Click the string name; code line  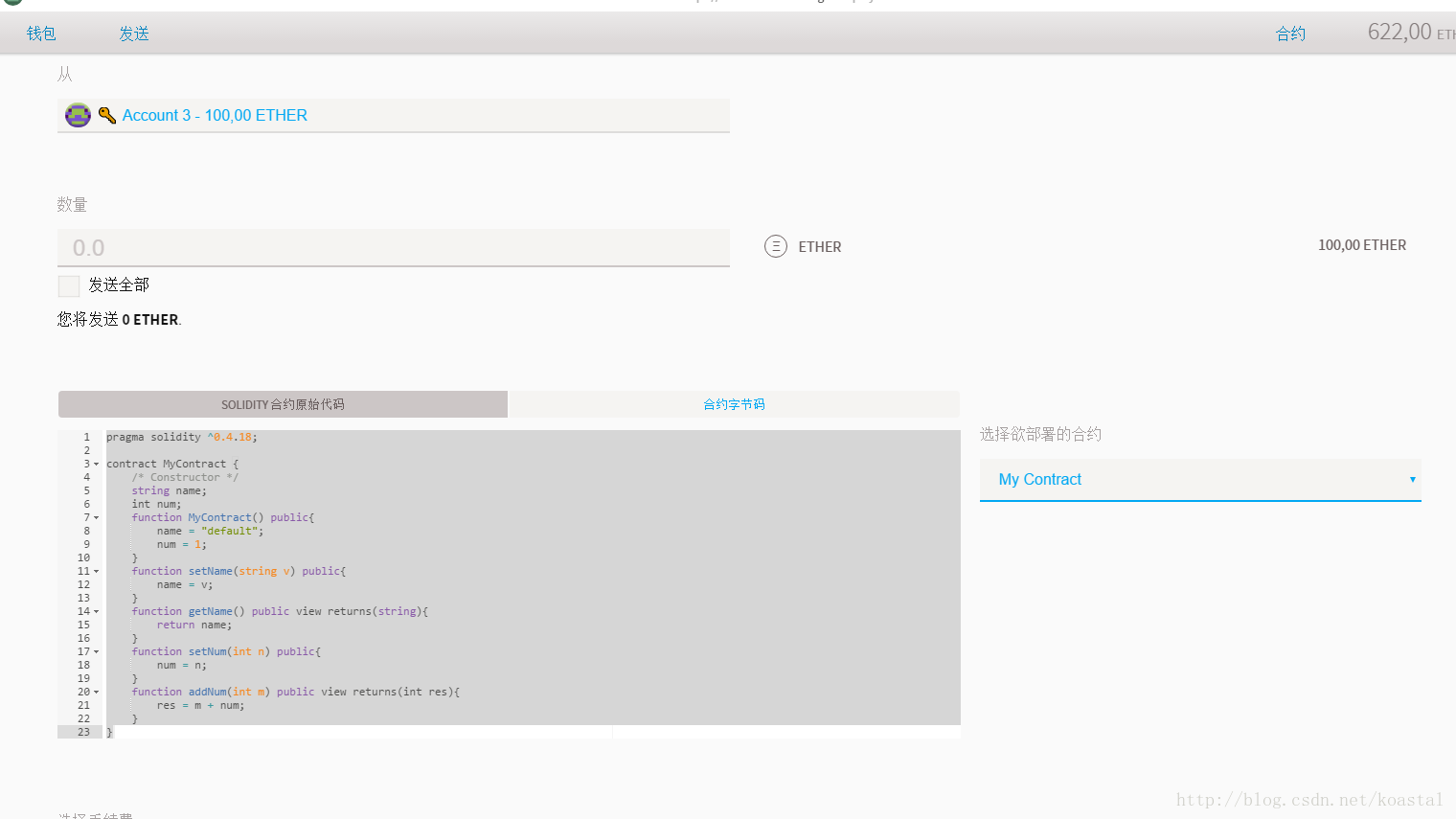coord(169,490)
